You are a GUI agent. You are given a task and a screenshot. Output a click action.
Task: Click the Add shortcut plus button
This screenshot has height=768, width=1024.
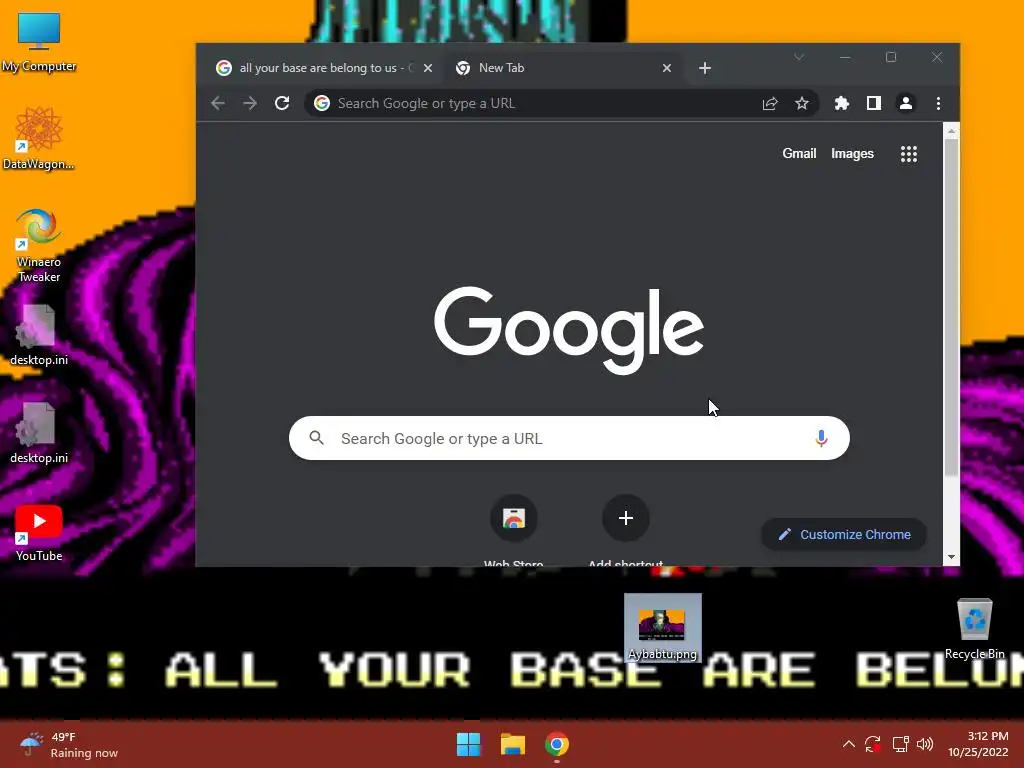pyautogui.click(x=626, y=519)
